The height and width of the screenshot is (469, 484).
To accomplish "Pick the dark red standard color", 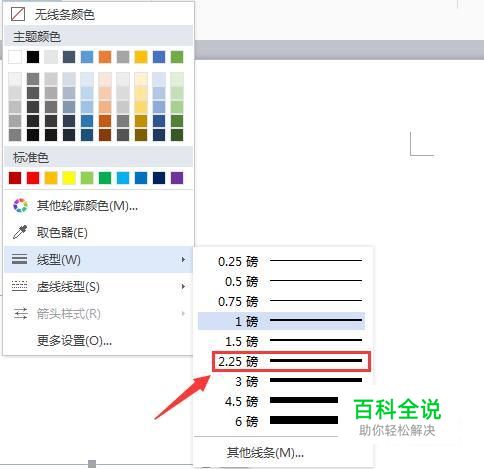I will coord(15,178).
